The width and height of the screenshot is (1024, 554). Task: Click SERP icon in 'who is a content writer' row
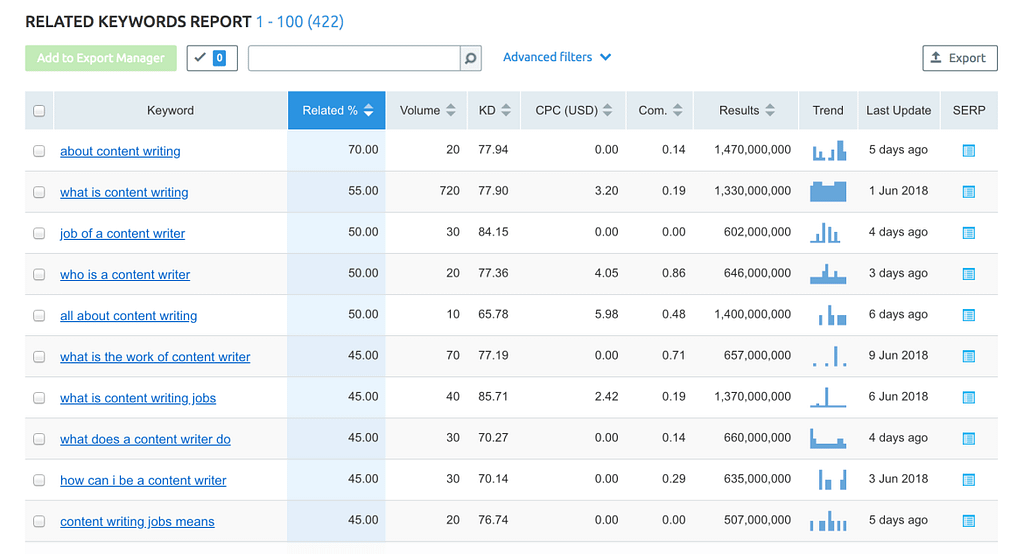968,274
